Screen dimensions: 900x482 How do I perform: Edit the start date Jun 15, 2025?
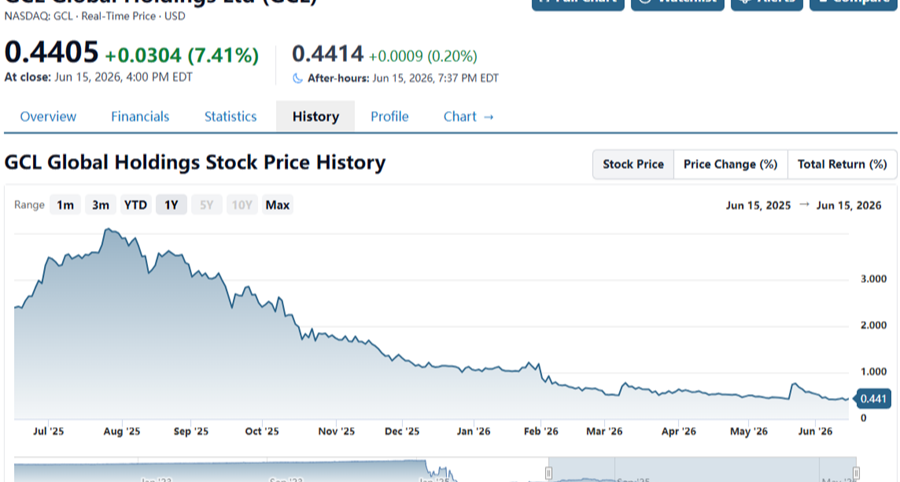tap(758, 205)
